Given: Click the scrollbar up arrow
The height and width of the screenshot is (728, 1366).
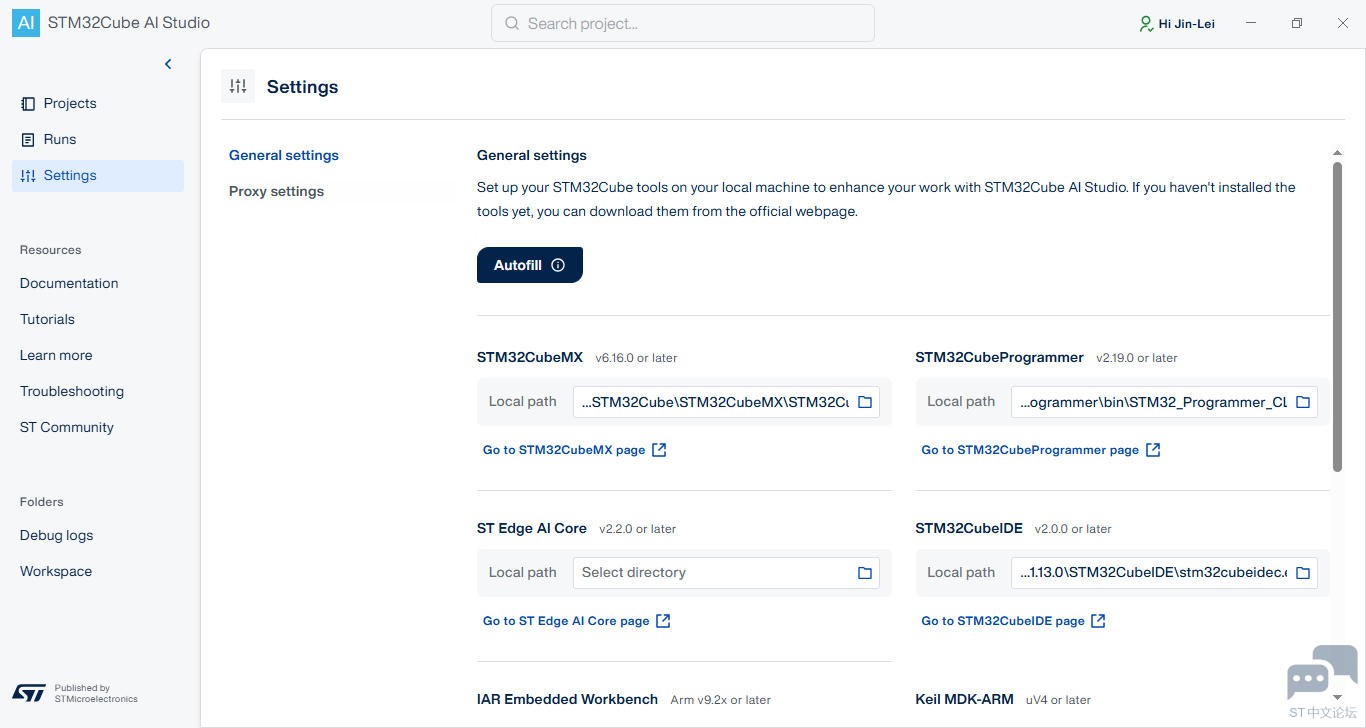Looking at the screenshot, I should click(1337, 153).
